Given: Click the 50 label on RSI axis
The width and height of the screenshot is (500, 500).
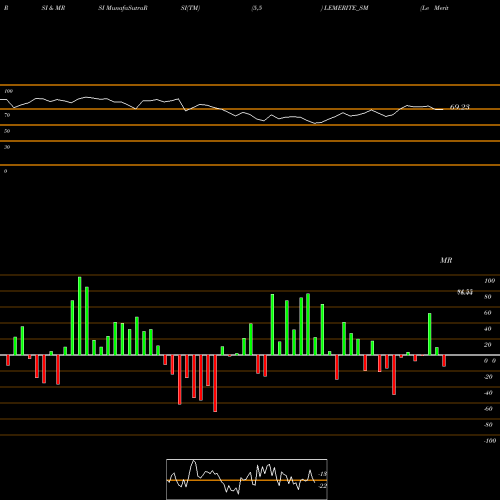Looking at the screenshot, I should click(7, 131).
